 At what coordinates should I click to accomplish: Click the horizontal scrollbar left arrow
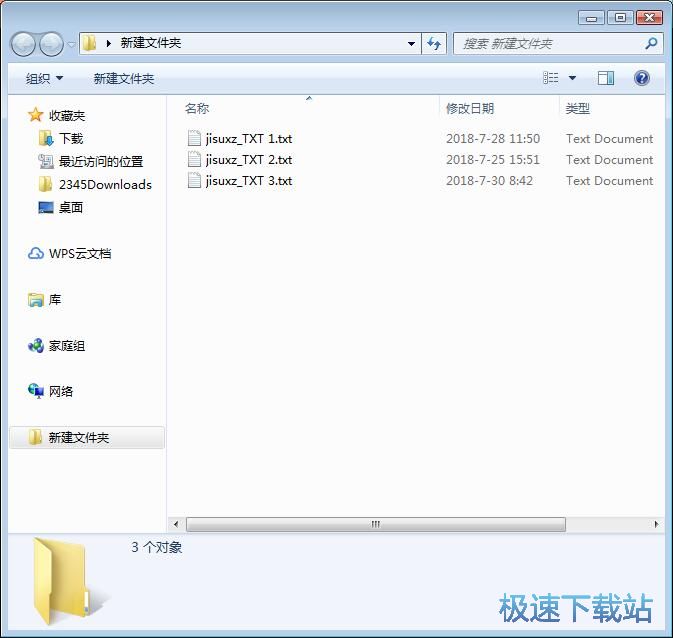click(176, 524)
